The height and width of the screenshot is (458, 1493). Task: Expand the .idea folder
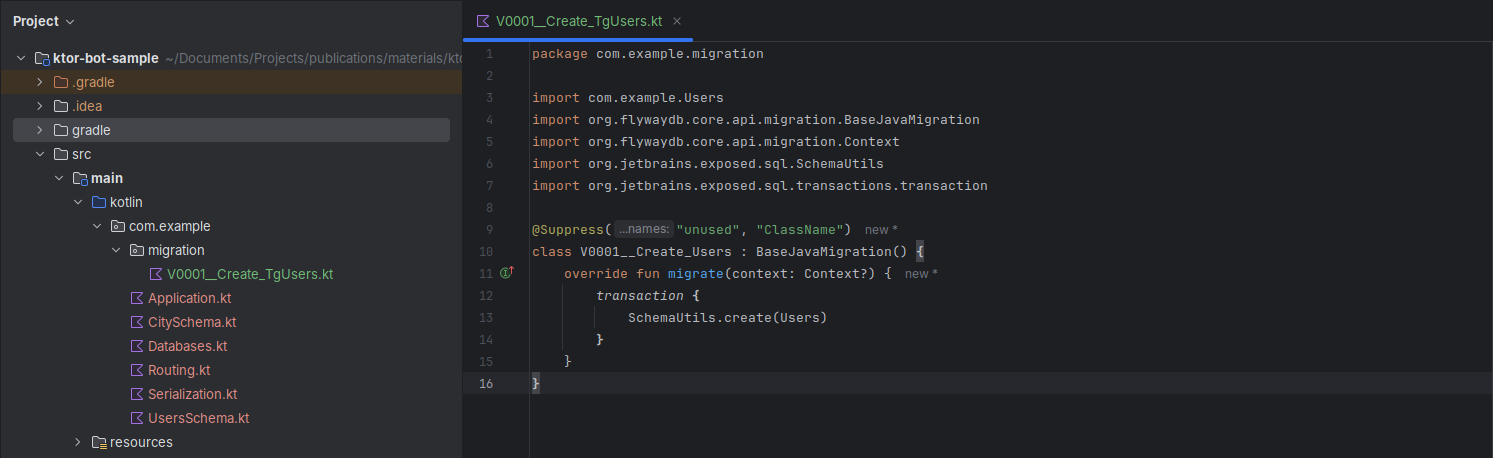coord(40,106)
